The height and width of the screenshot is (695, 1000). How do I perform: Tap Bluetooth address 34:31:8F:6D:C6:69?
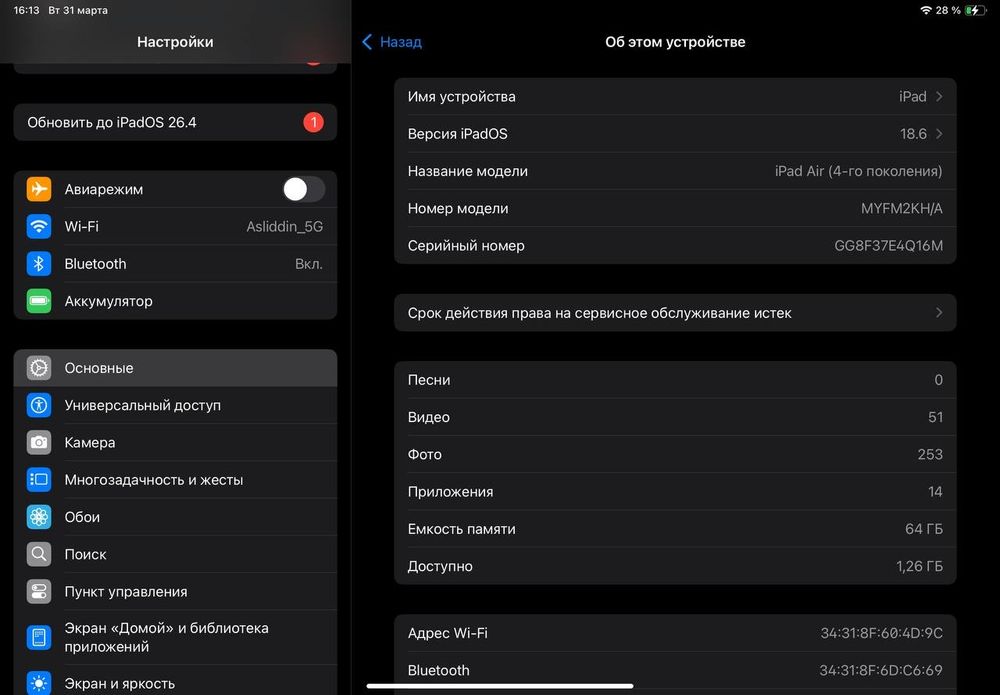point(675,670)
